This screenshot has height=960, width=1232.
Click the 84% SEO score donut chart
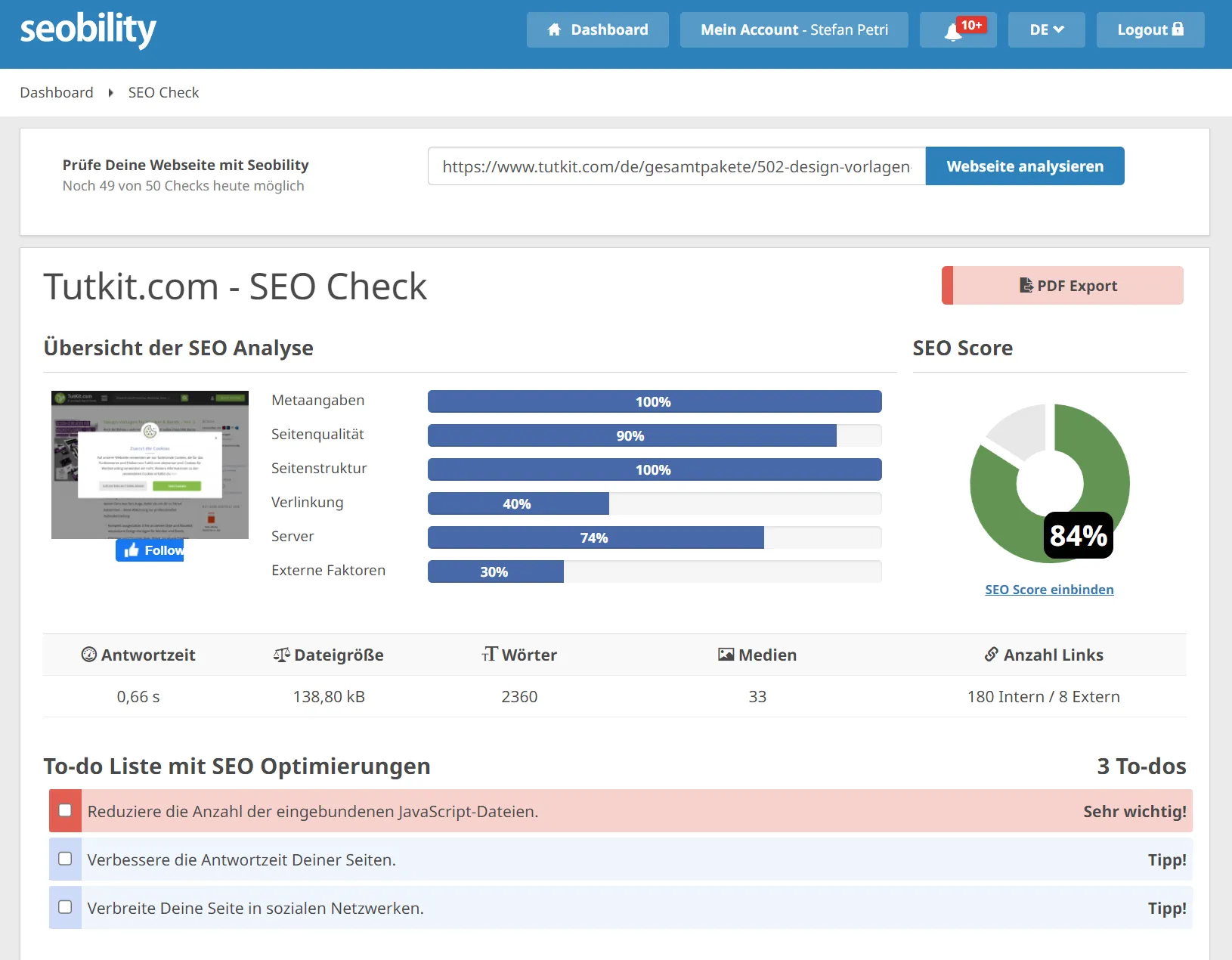tap(1049, 483)
